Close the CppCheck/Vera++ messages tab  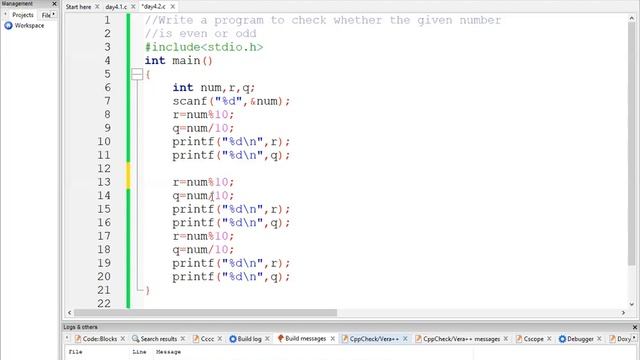coord(506,339)
